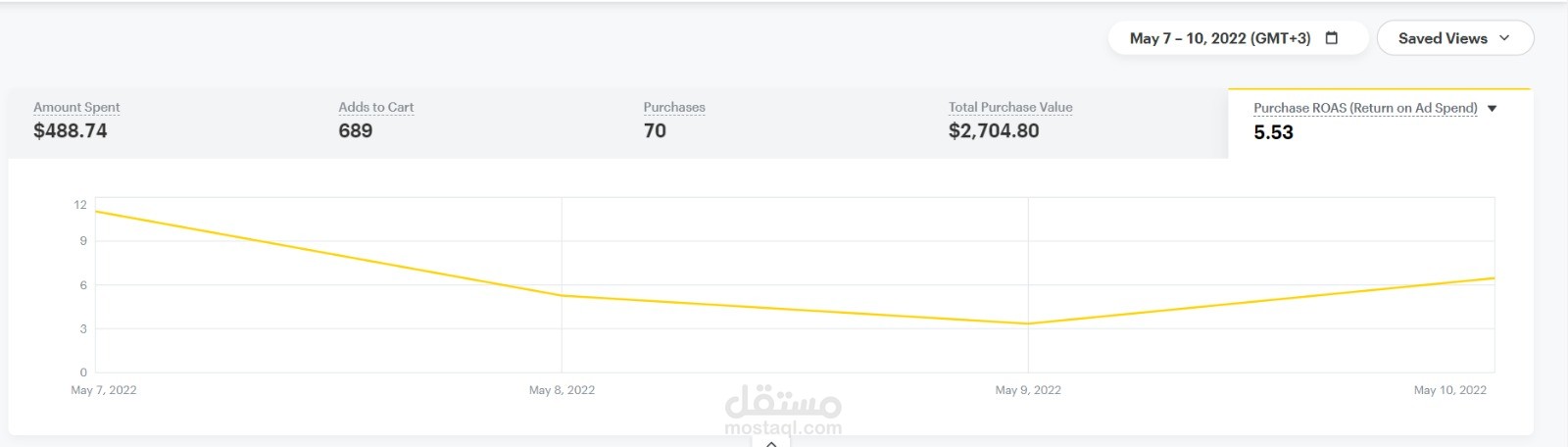Click the yellow line's May 7 data point
The height and width of the screenshot is (447, 1568).
click(97, 212)
